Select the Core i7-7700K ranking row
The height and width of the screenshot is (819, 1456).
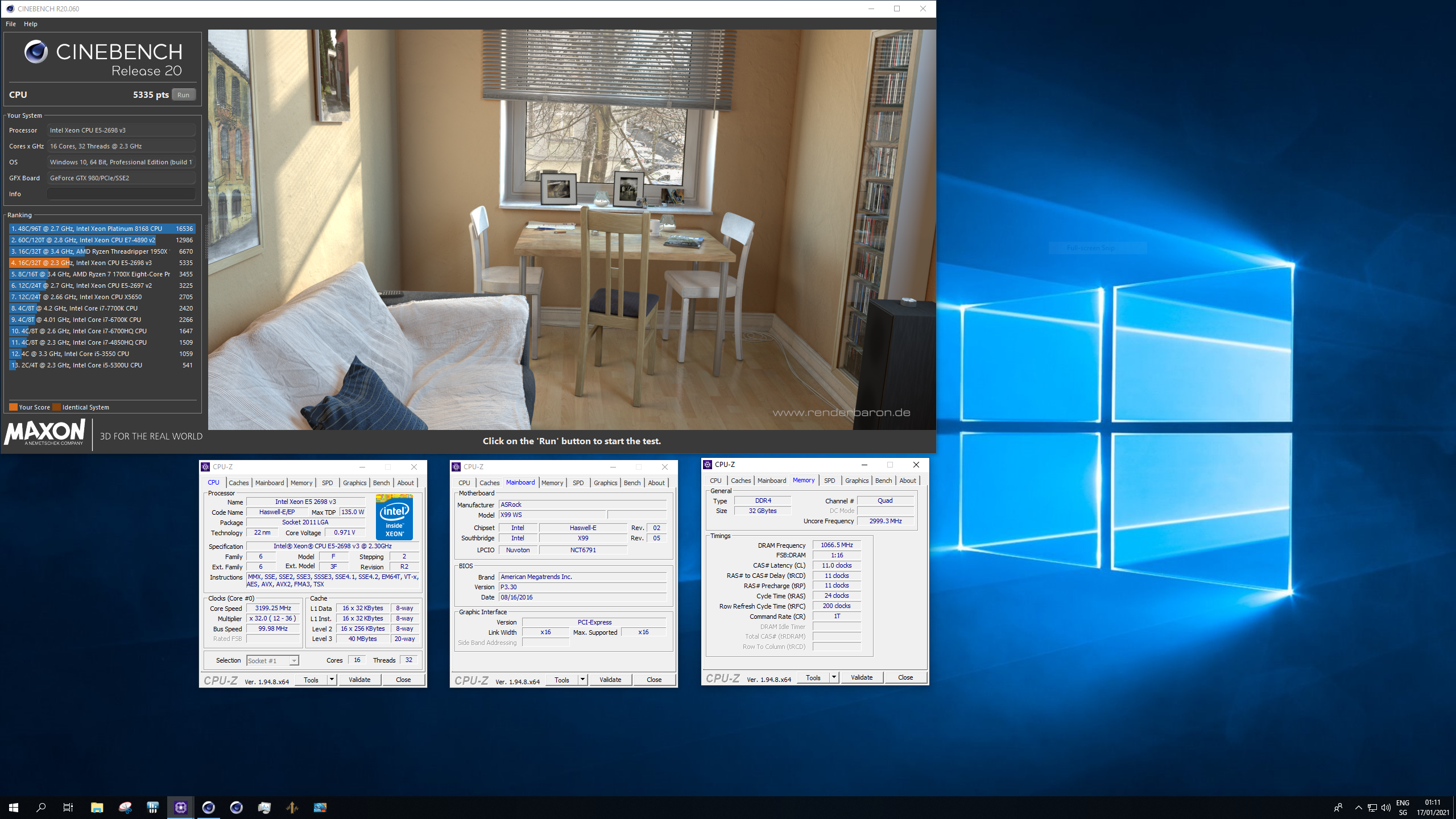(102, 308)
